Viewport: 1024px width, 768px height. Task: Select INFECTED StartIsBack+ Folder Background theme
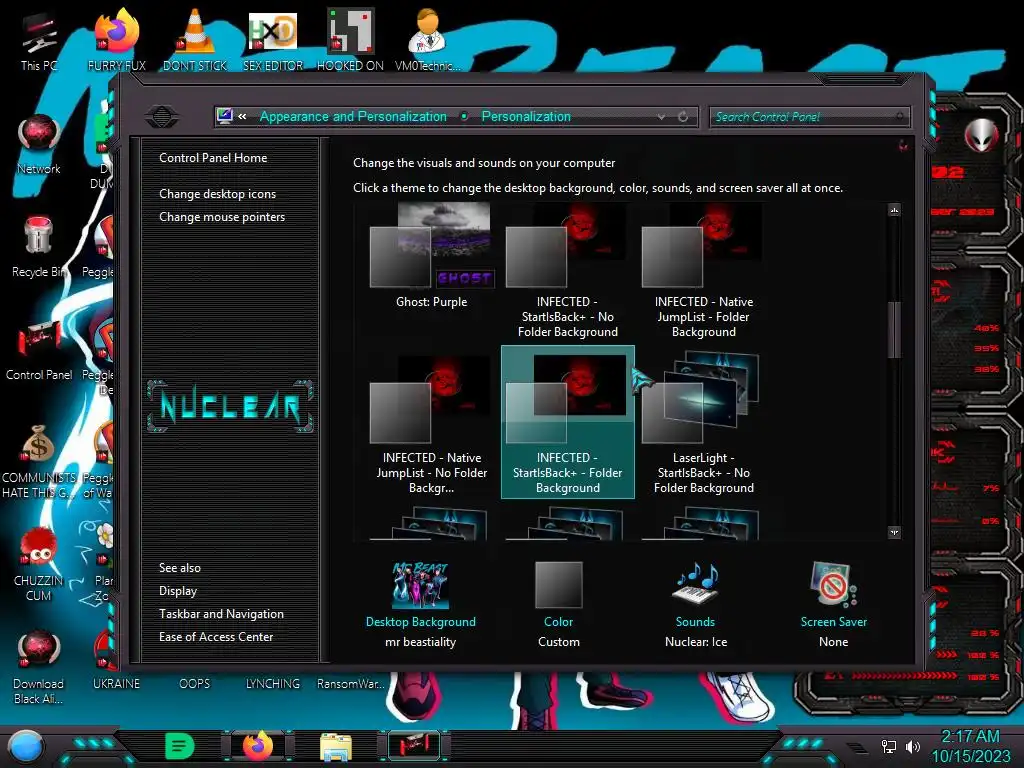click(568, 423)
